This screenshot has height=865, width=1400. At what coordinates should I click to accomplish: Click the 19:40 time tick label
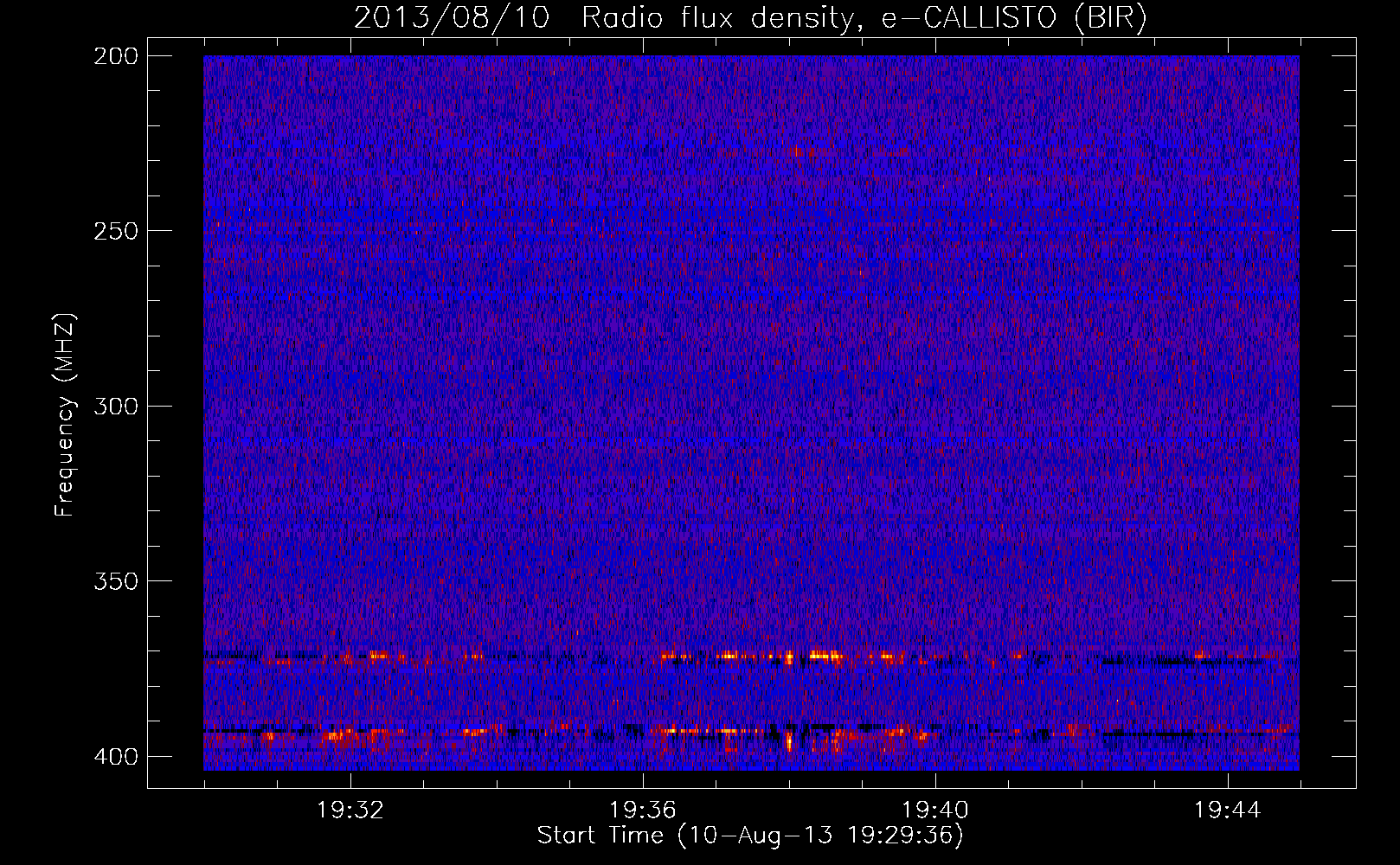[x=935, y=811]
